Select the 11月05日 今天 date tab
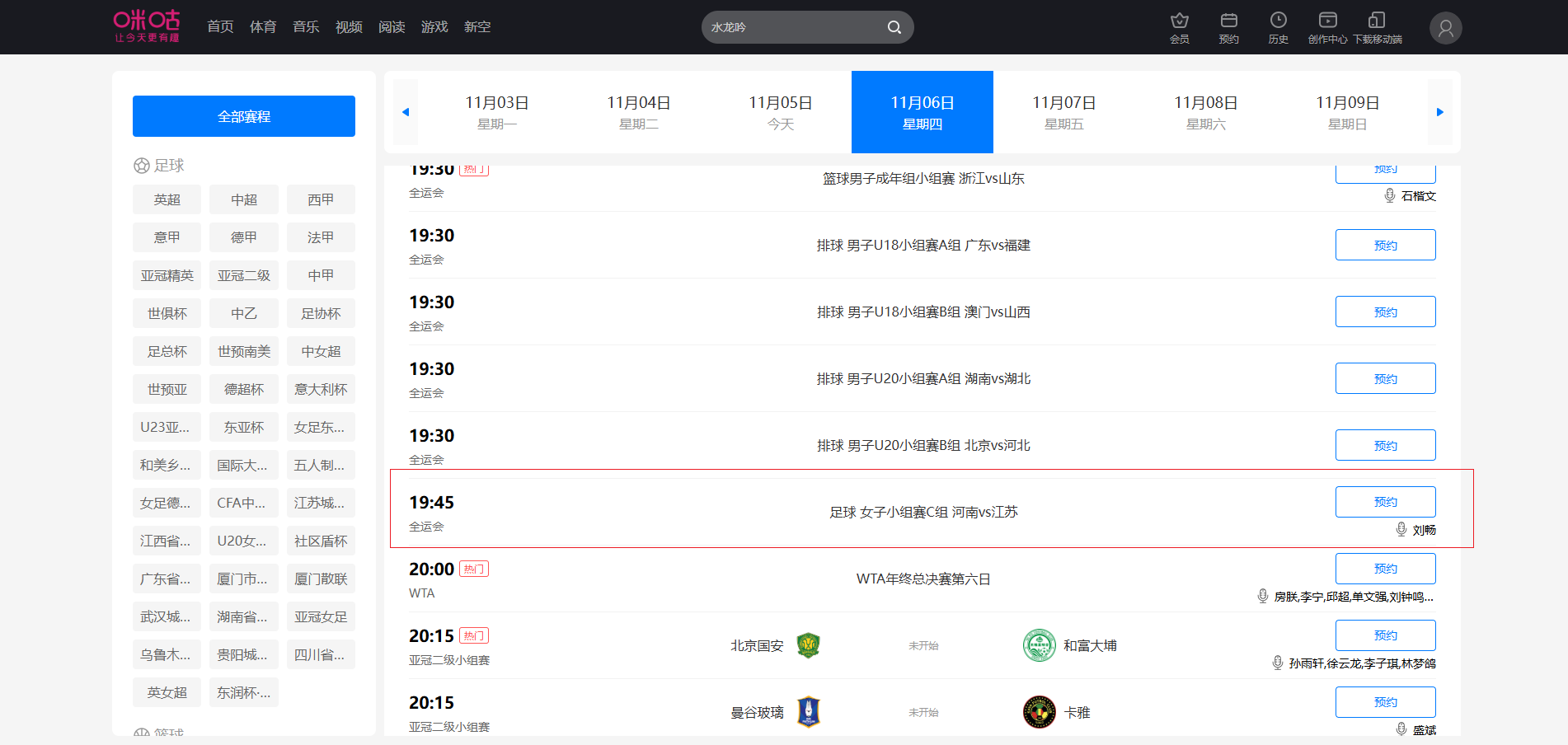The height and width of the screenshot is (745, 1568). coord(781,112)
